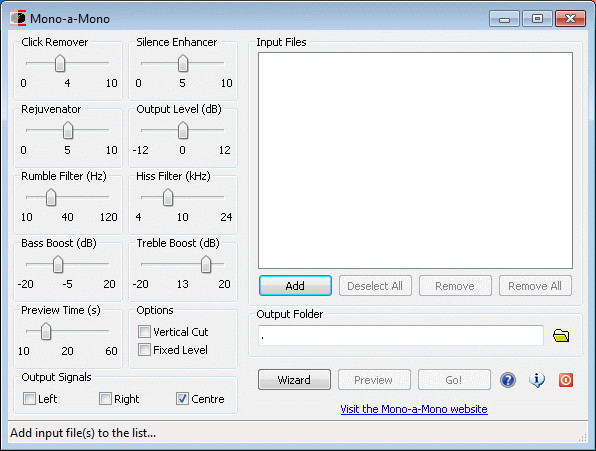Open the output folder browse icon
Screen dimensions: 596x451
coord(561,335)
